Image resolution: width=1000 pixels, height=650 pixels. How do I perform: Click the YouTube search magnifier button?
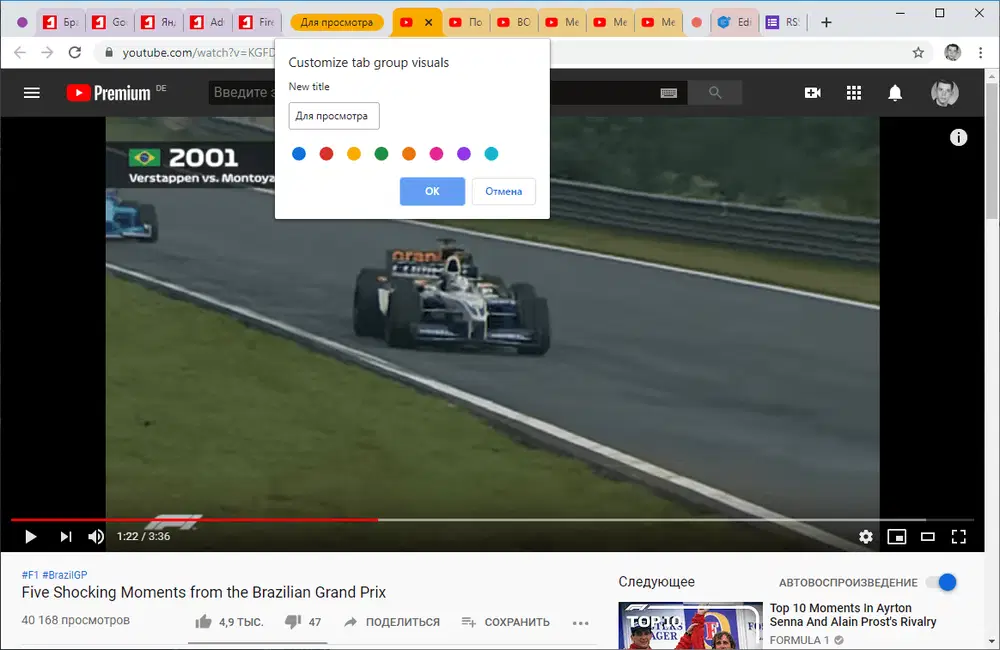click(x=715, y=93)
